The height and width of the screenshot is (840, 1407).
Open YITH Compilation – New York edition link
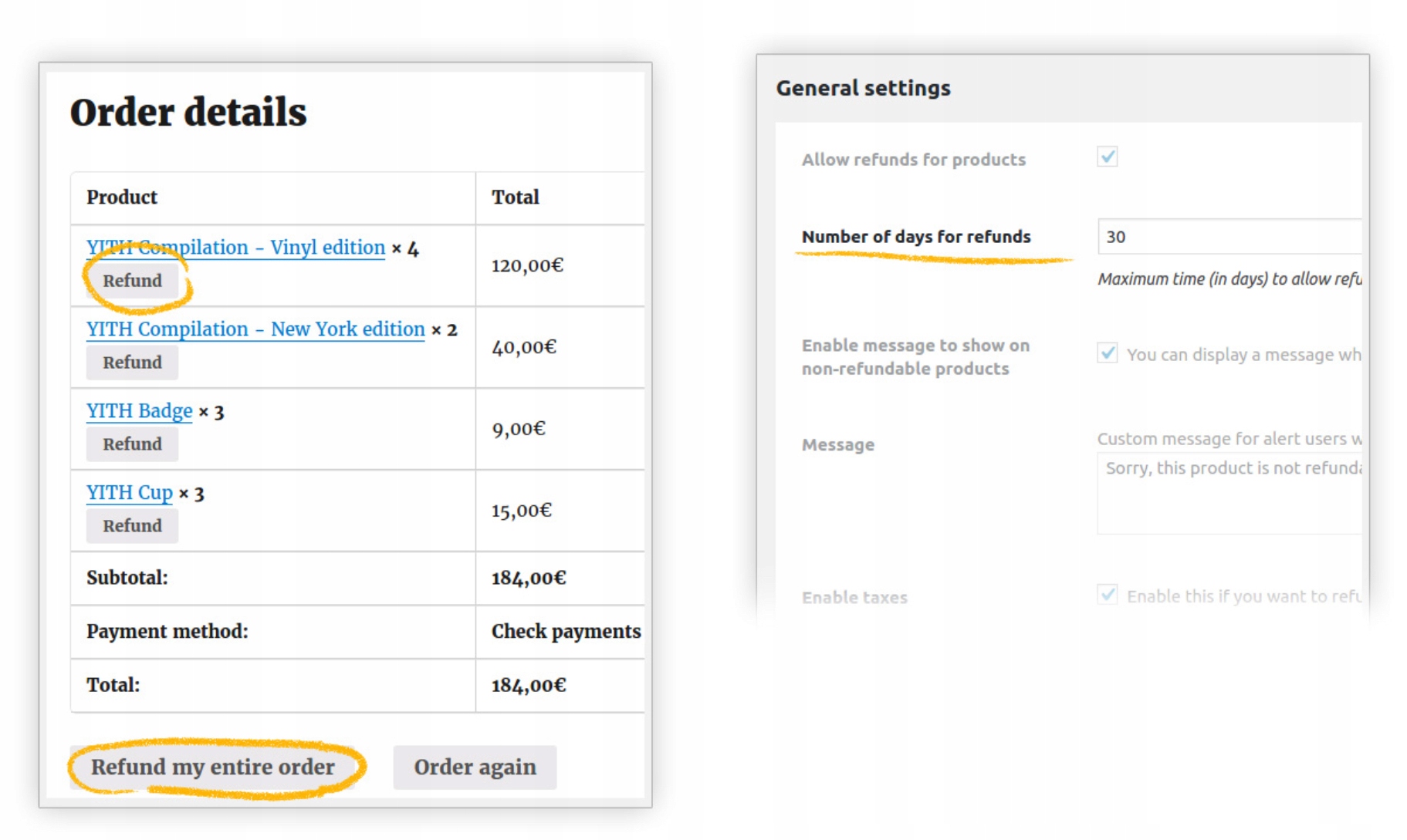tap(255, 329)
